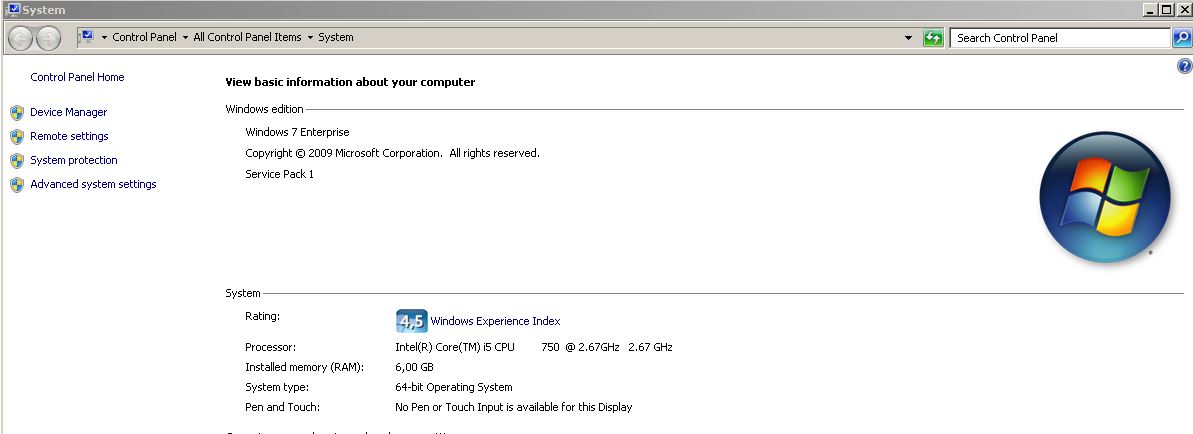Click the Windows edition section header
The width and height of the screenshot is (1193, 434).
tap(264, 109)
